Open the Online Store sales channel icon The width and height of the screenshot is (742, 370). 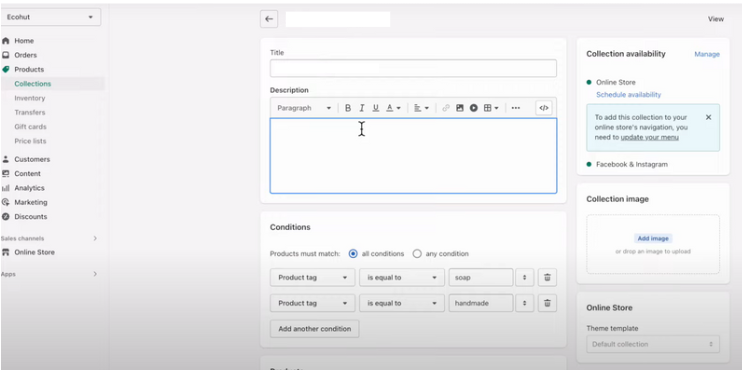coord(6,252)
